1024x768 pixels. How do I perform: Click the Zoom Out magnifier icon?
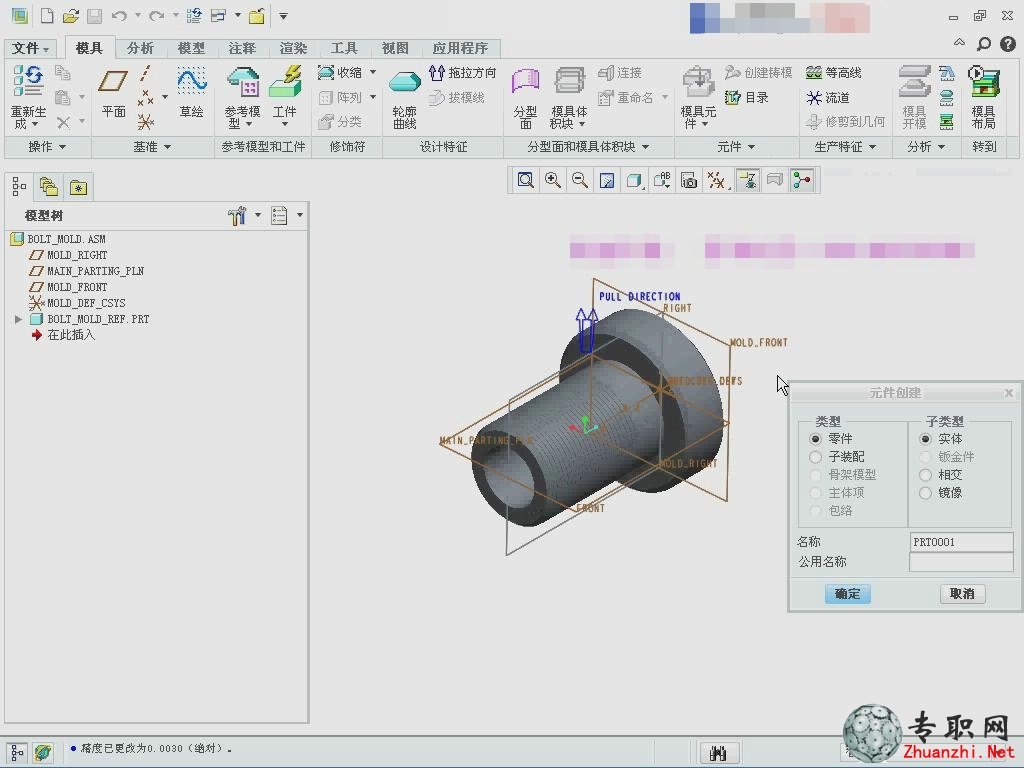pyautogui.click(x=579, y=180)
